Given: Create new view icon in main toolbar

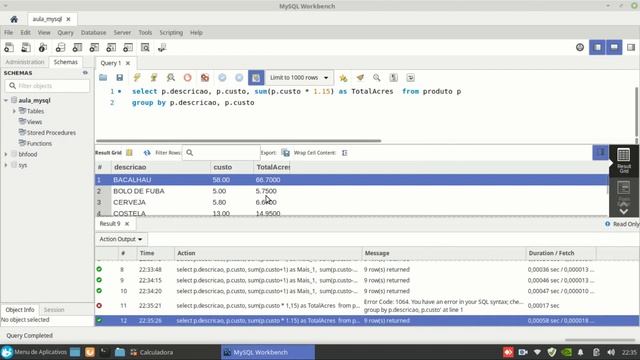Looking at the screenshot, I should coord(94,48).
